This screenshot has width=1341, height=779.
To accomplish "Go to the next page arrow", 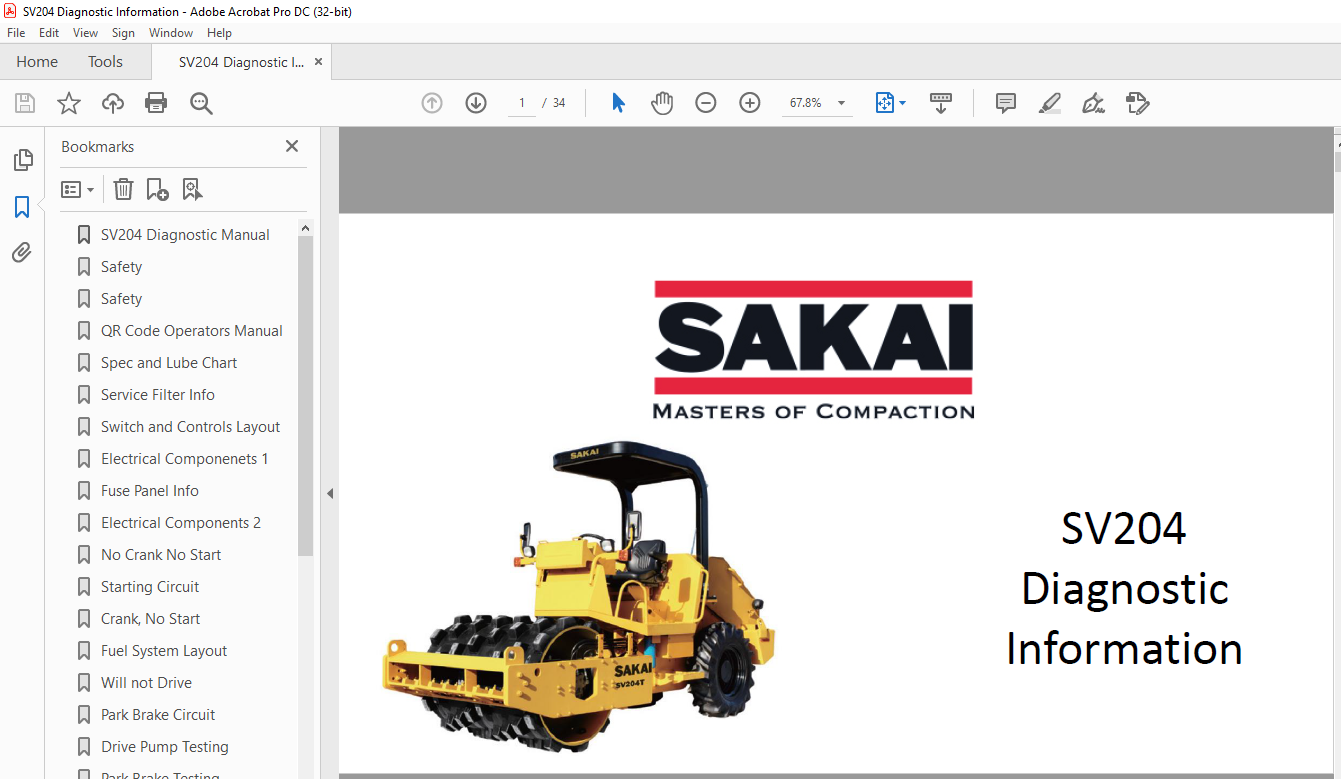I will (x=476, y=103).
